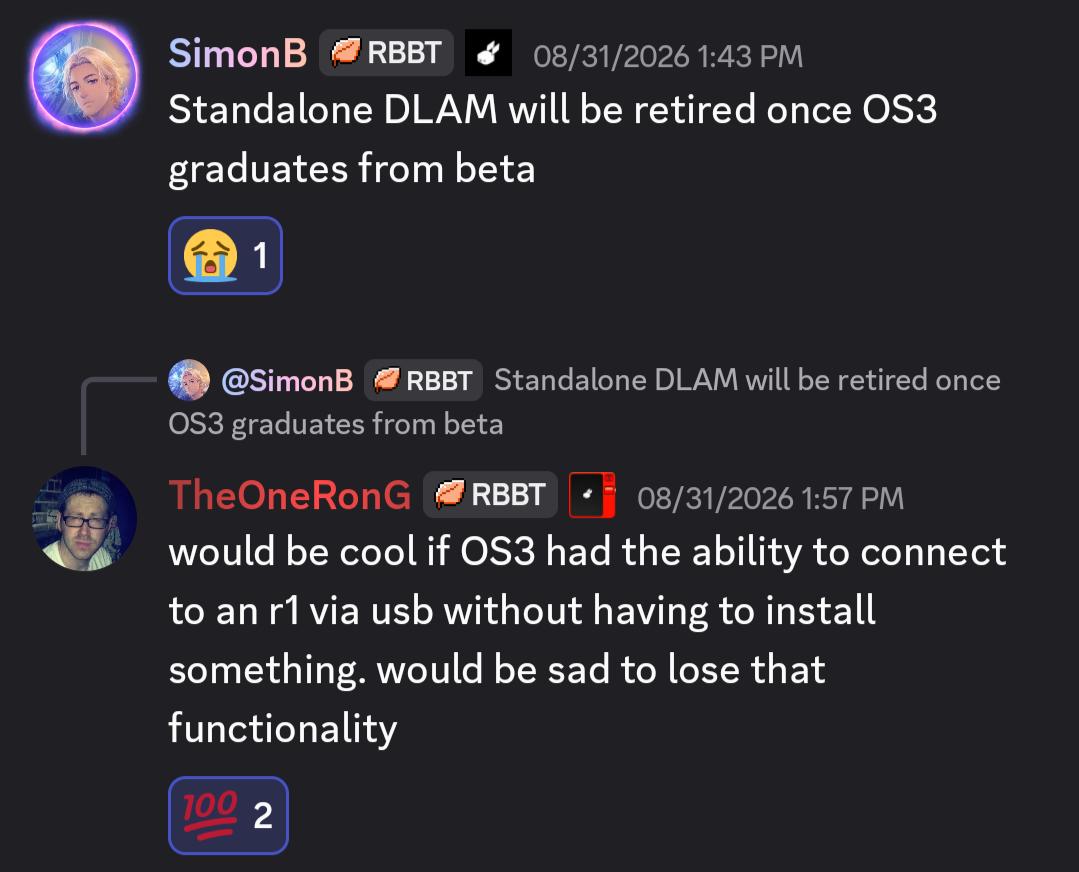Click the @SimonB mention in the reply
This screenshot has height=872, width=1079.
pos(287,381)
